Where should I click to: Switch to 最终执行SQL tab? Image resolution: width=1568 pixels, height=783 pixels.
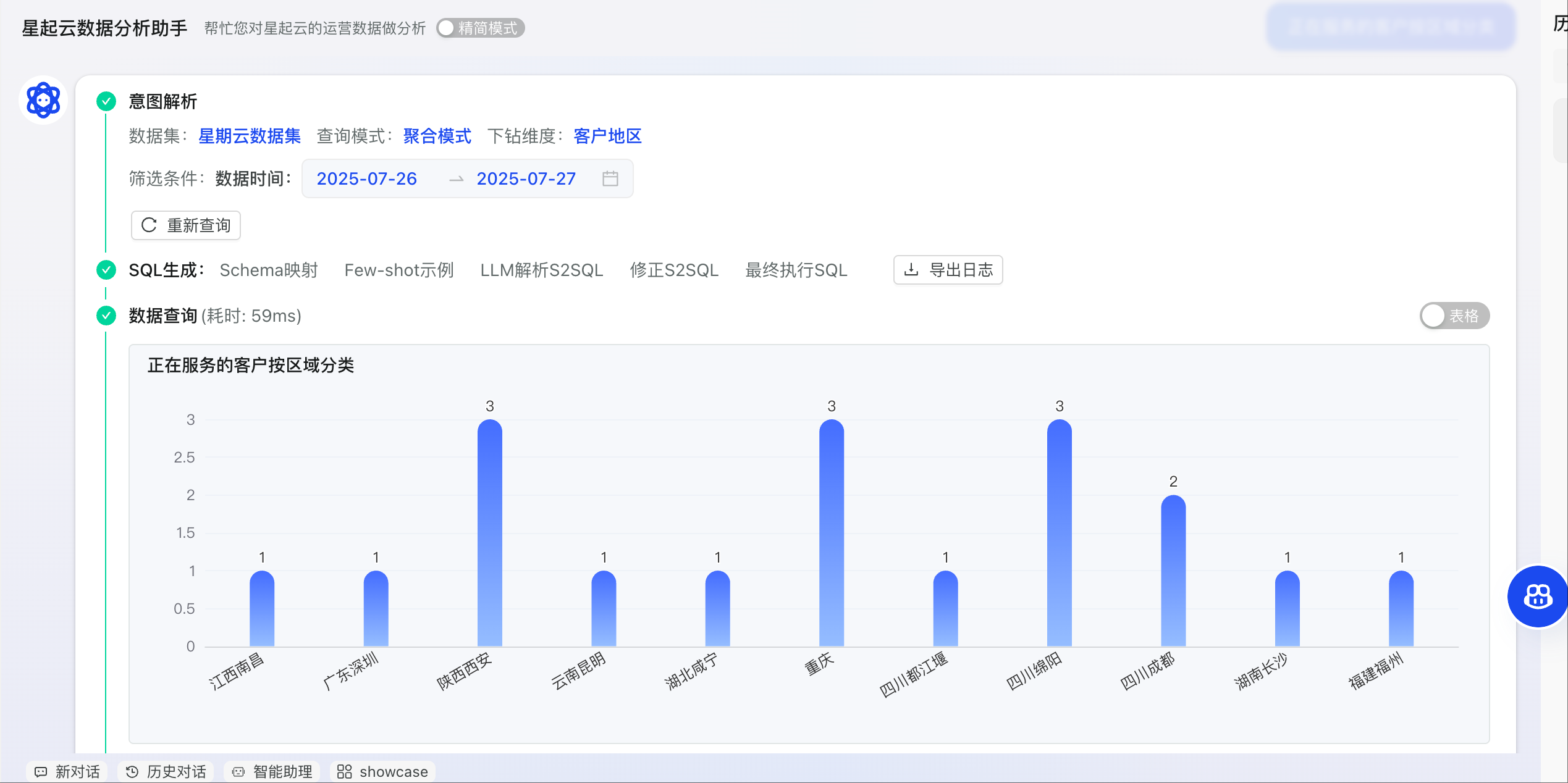(x=796, y=270)
